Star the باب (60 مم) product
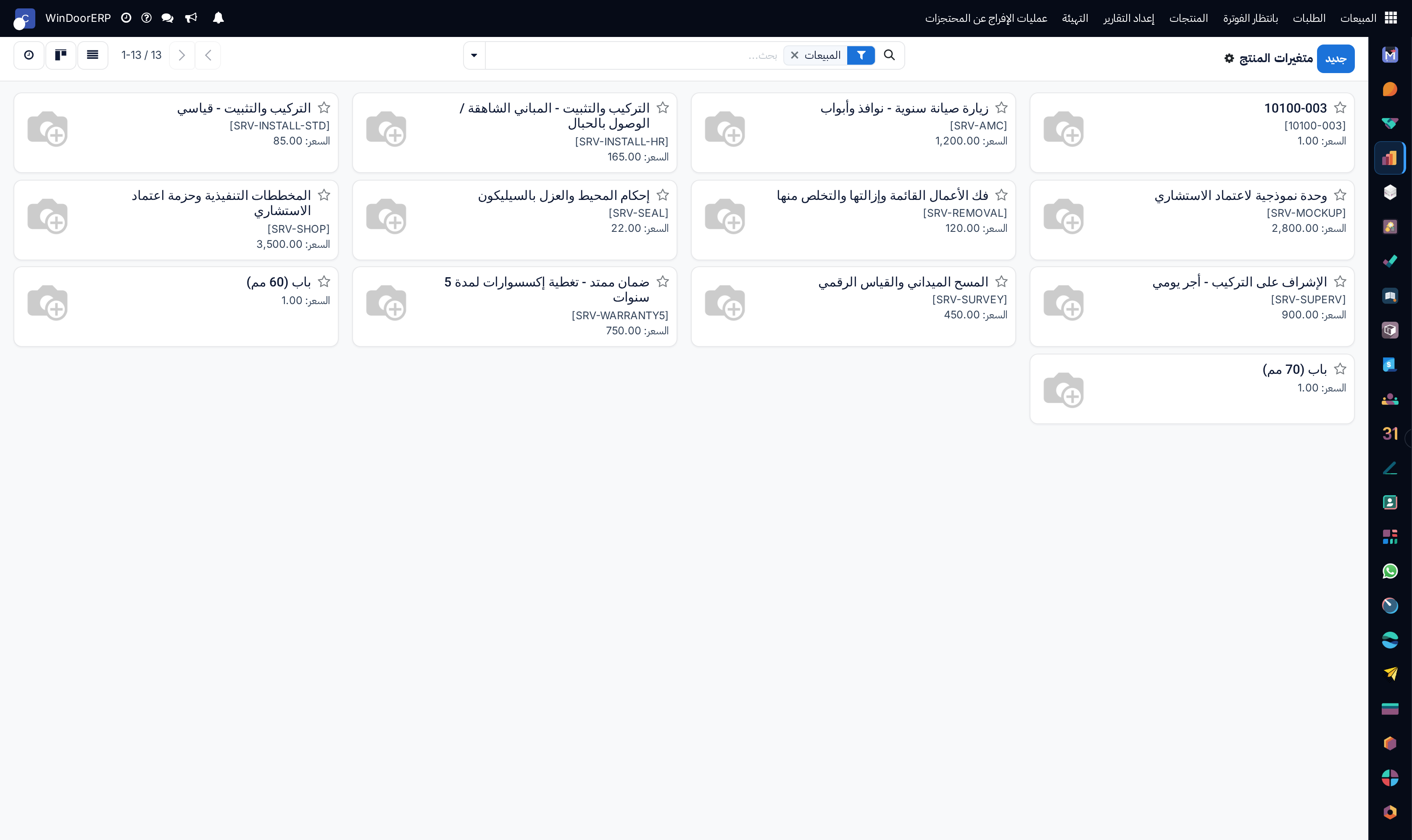The width and height of the screenshot is (1412, 840). click(324, 281)
